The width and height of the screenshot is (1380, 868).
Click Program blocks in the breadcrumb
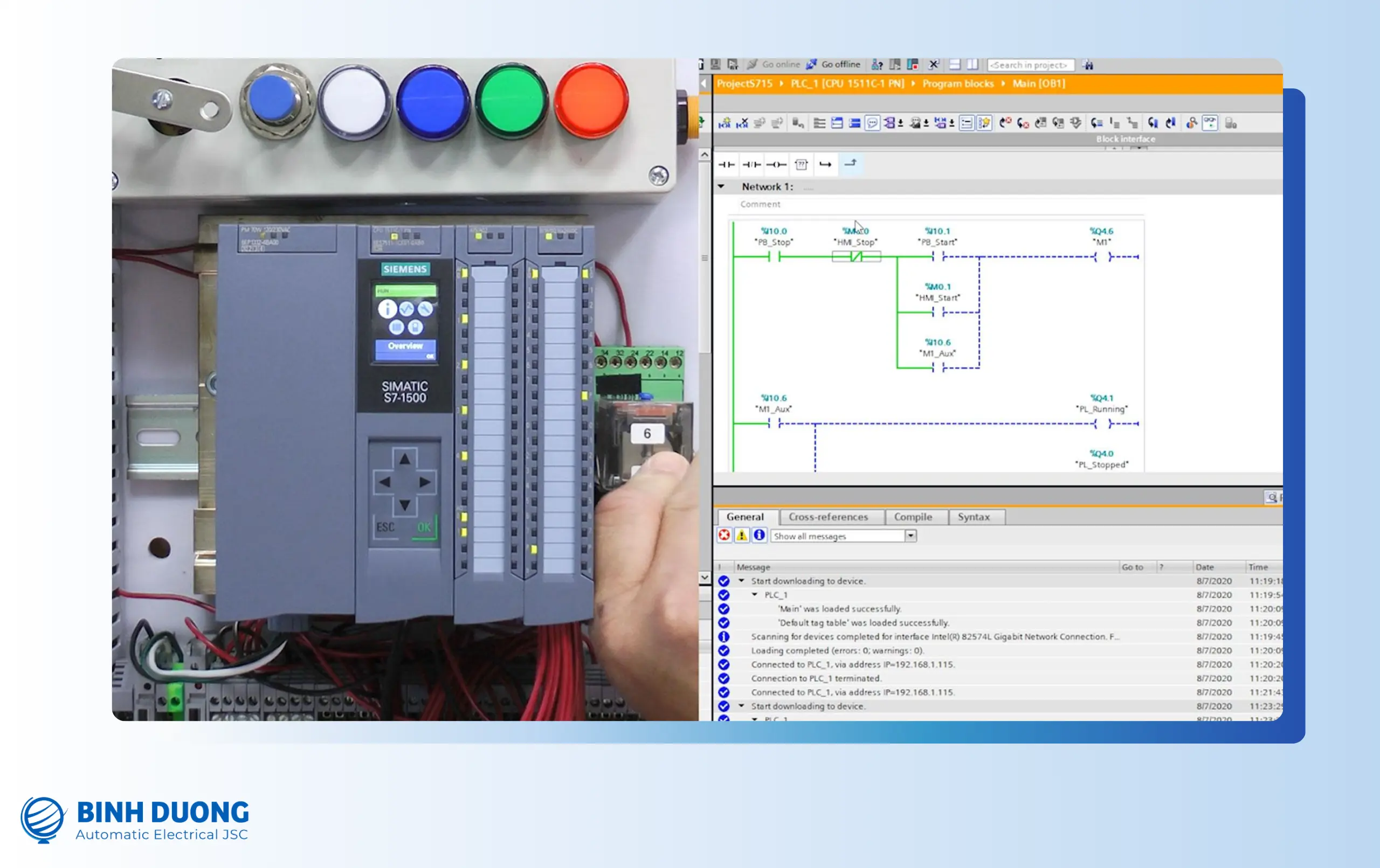(957, 84)
